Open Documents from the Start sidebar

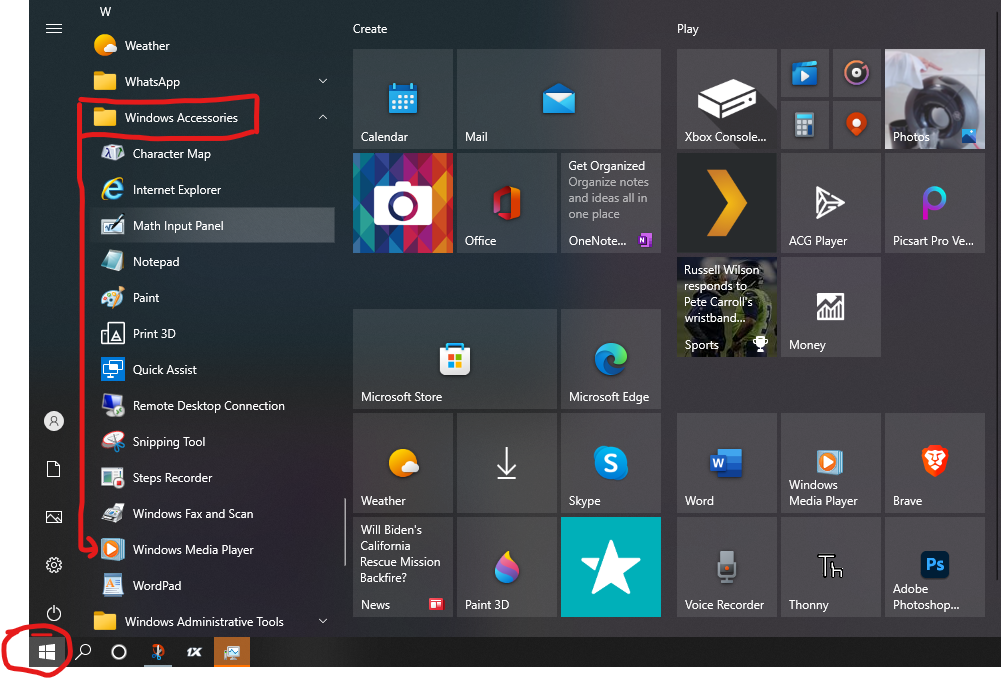pyautogui.click(x=54, y=469)
